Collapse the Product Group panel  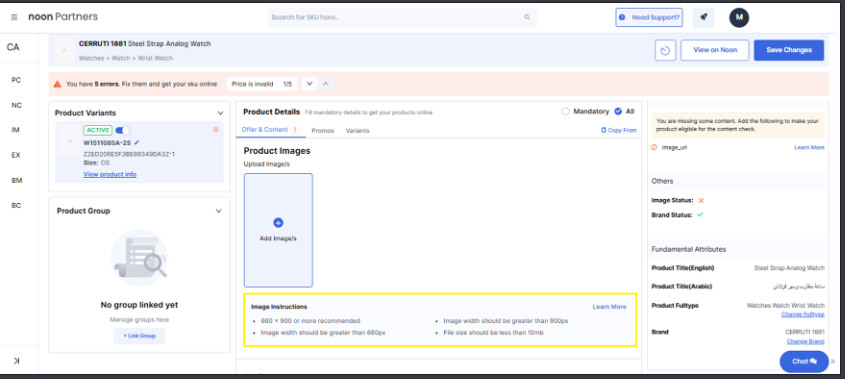tap(218, 211)
